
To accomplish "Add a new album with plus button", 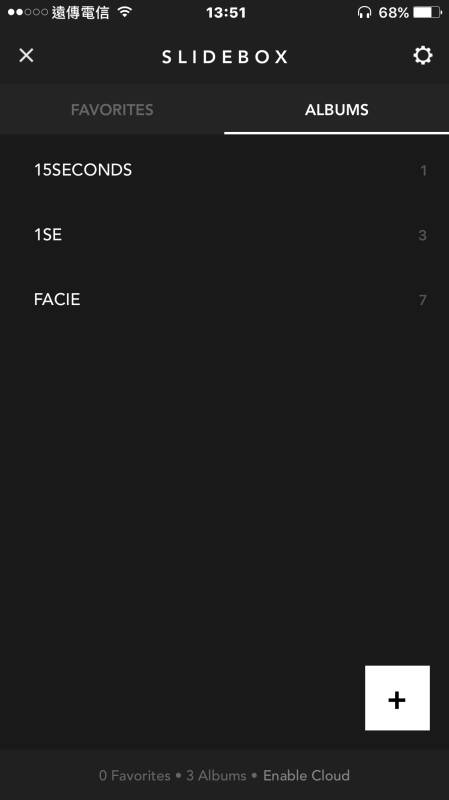I will pyautogui.click(x=397, y=697).
